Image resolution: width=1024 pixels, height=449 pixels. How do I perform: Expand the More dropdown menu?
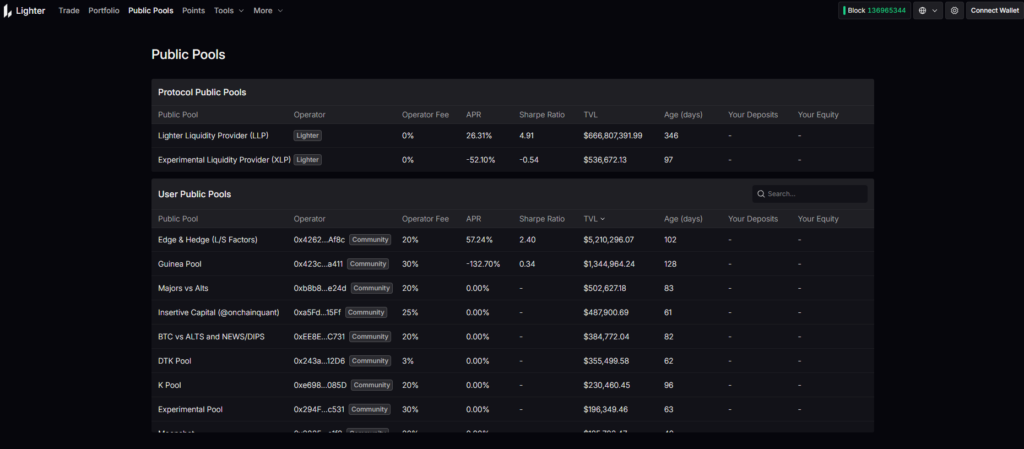268,10
